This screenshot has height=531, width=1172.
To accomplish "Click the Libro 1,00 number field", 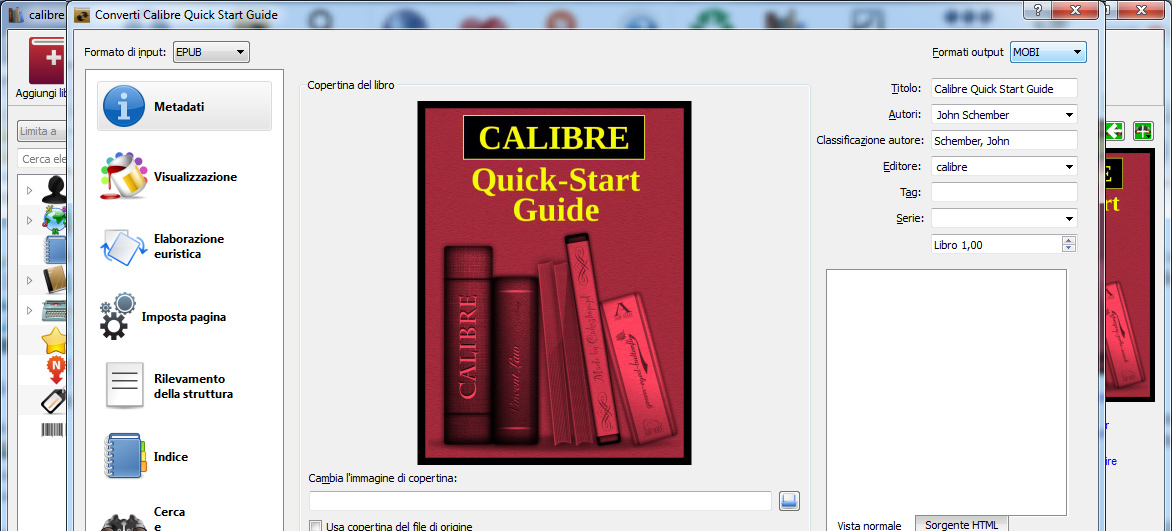I will (996, 245).
